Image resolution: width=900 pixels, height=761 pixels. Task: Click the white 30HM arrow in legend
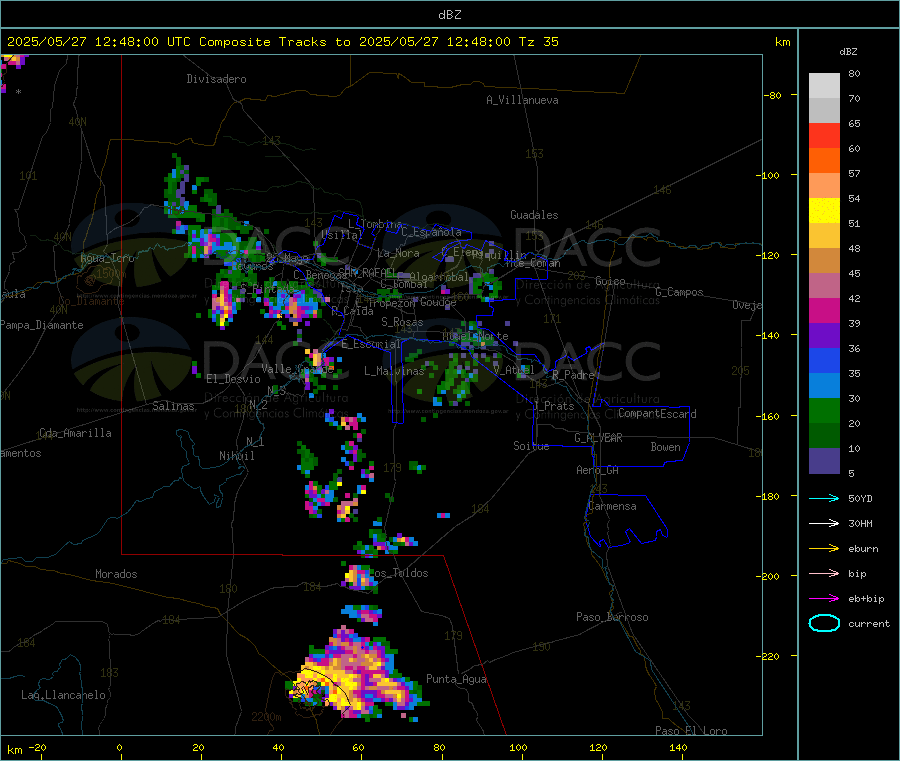pyautogui.click(x=824, y=523)
